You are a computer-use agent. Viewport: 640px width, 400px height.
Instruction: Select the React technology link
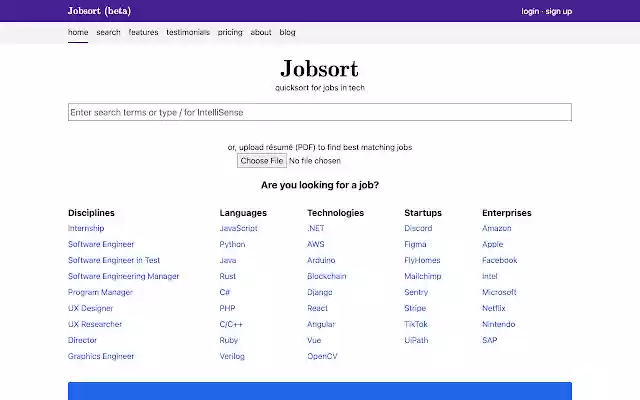[318, 308]
